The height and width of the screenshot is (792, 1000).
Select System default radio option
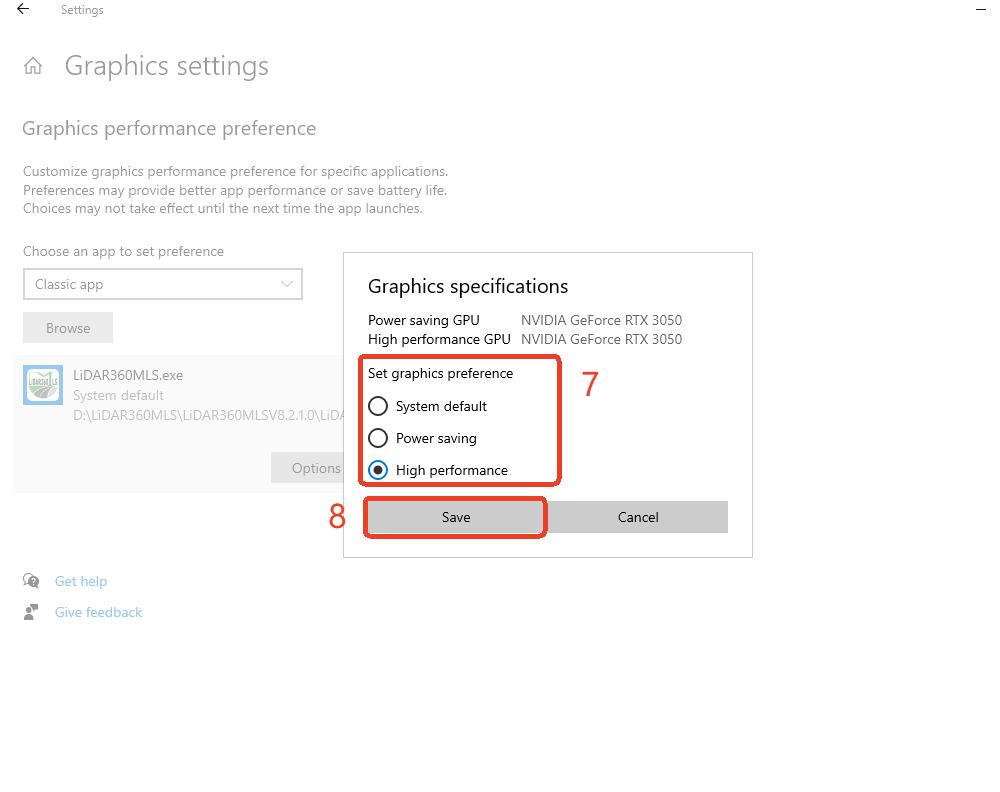(378, 406)
